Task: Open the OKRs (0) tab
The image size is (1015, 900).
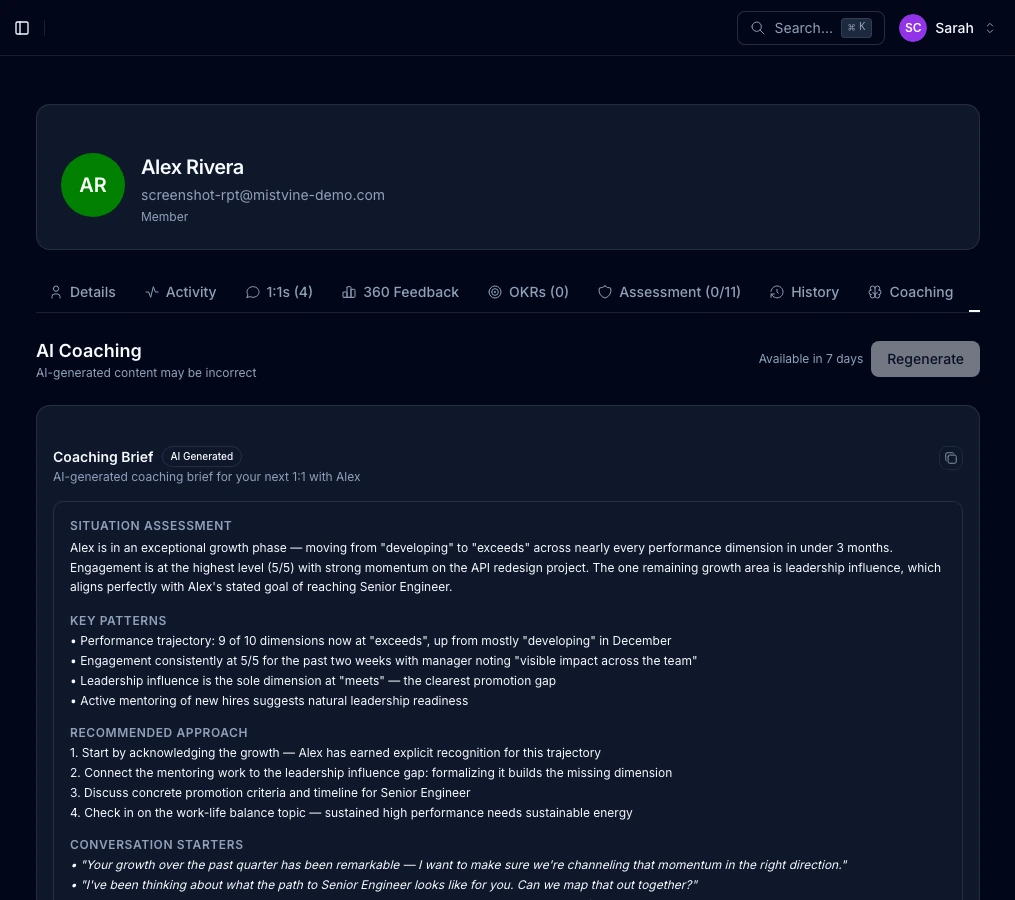Action: [528, 292]
